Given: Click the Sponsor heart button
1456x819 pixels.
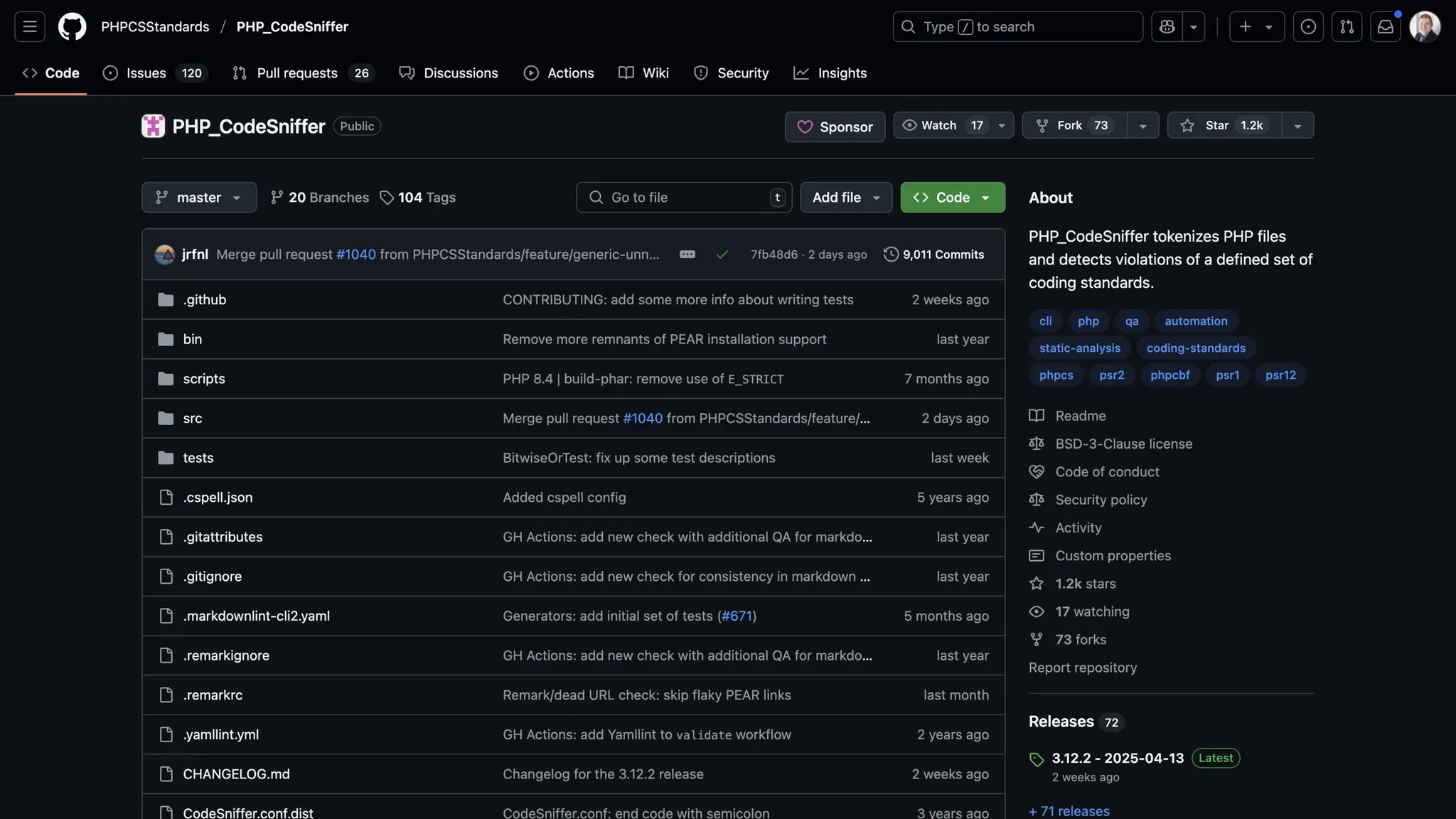Looking at the screenshot, I should [835, 127].
